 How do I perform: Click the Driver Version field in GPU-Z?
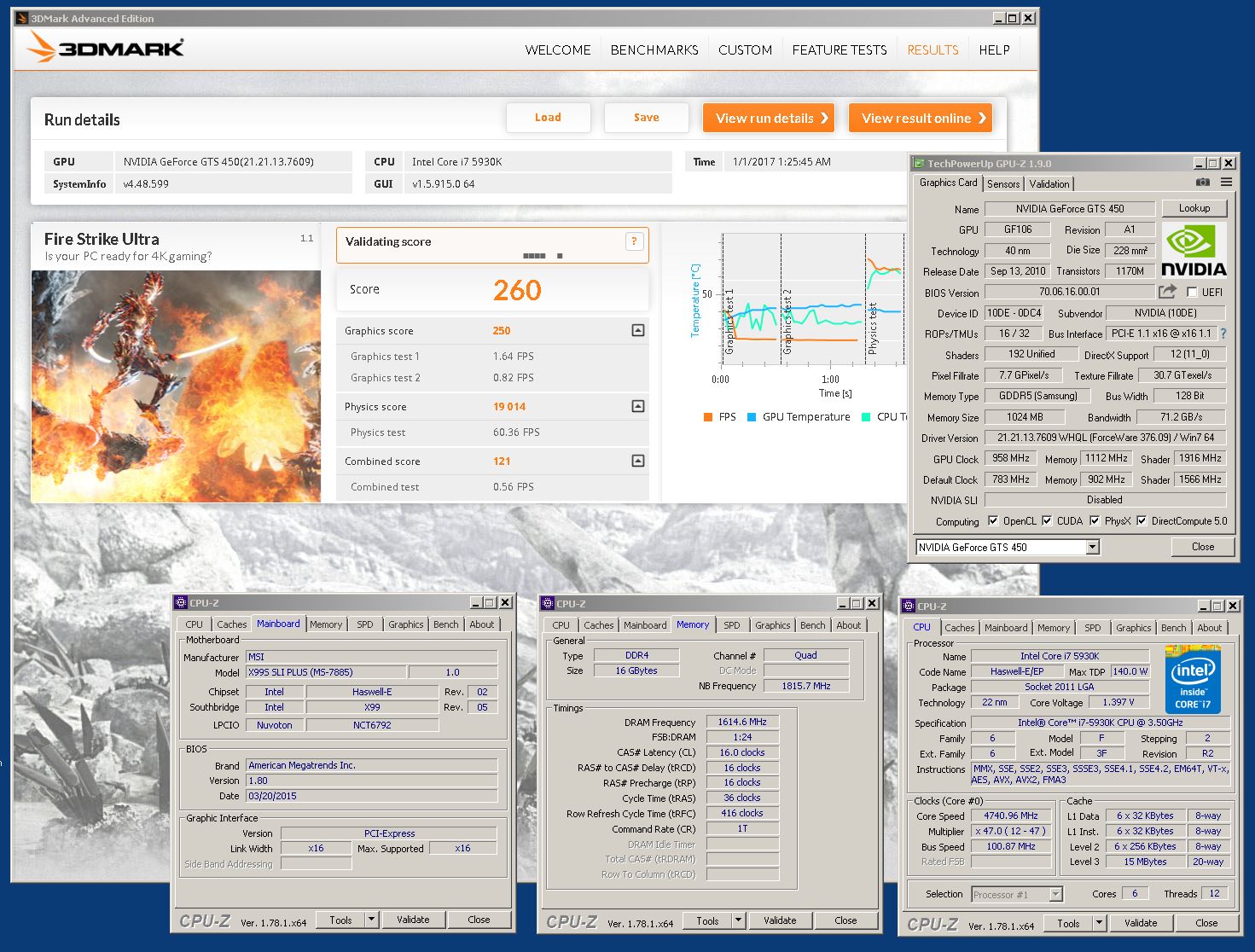[x=1105, y=438]
